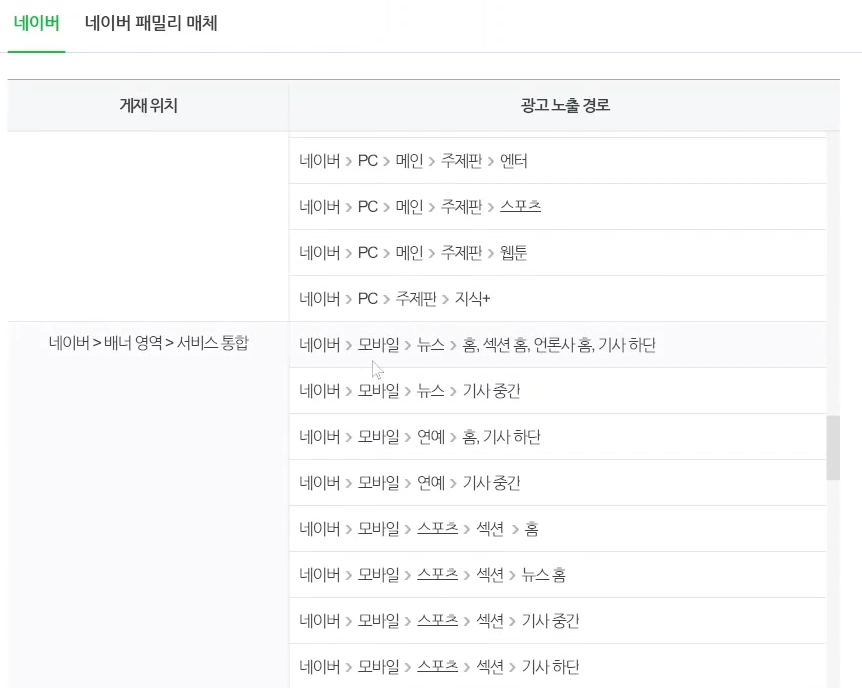Viewport: 862px width, 688px height.
Task: Click the row ending in 주제판 > 엔터
Action: (557, 161)
